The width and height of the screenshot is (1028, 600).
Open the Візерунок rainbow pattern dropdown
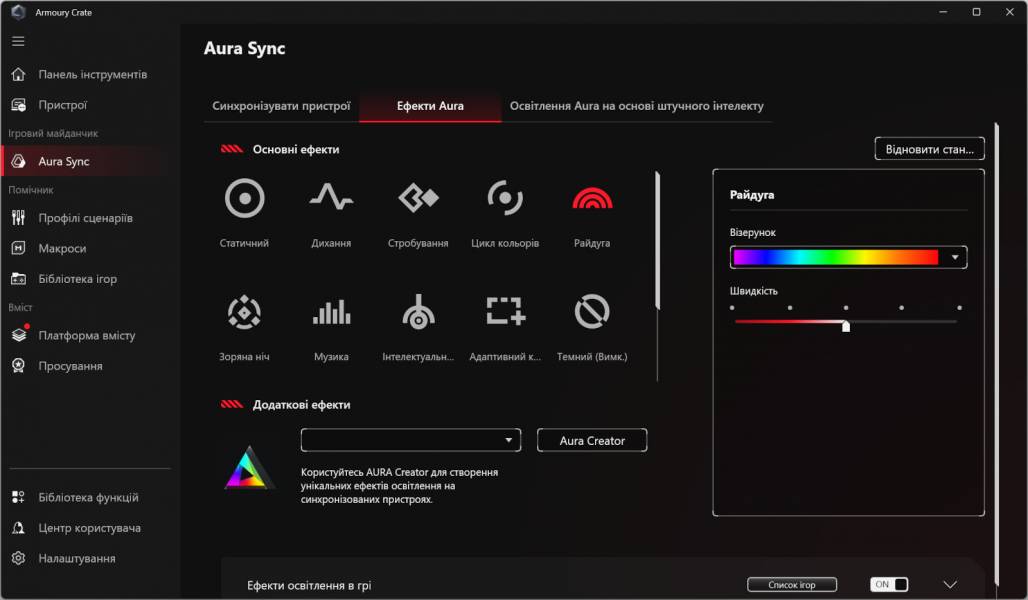[848, 257]
